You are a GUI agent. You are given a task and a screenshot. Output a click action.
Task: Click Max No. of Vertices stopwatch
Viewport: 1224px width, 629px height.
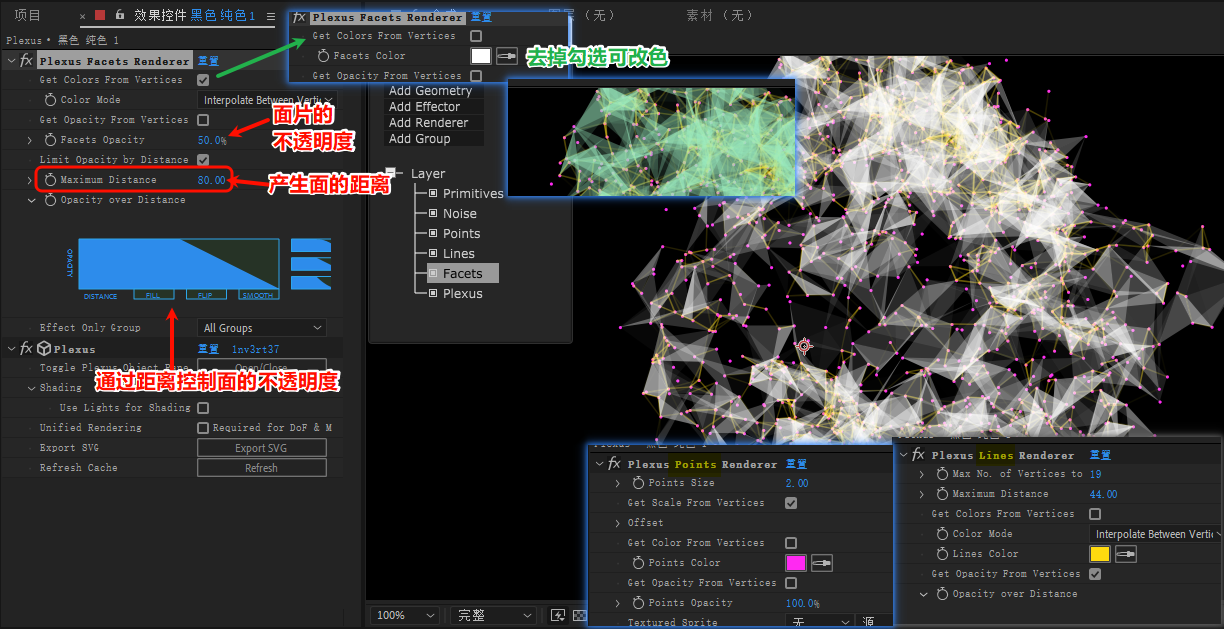pos(942,474)
